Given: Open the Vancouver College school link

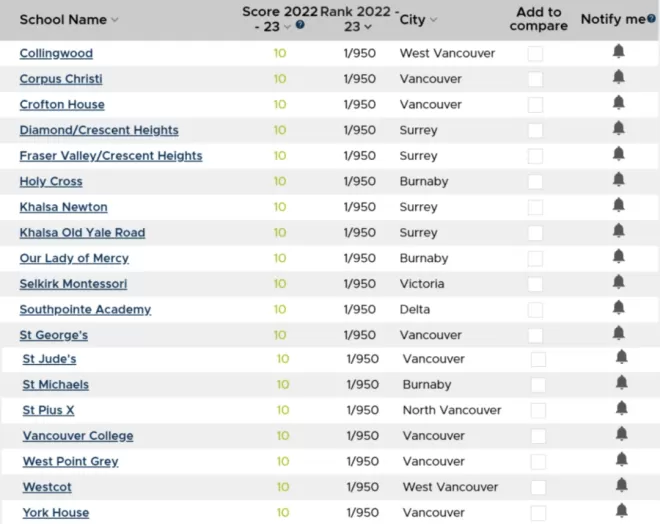Looking at the screenshot, I should click(x=78, y=436).
